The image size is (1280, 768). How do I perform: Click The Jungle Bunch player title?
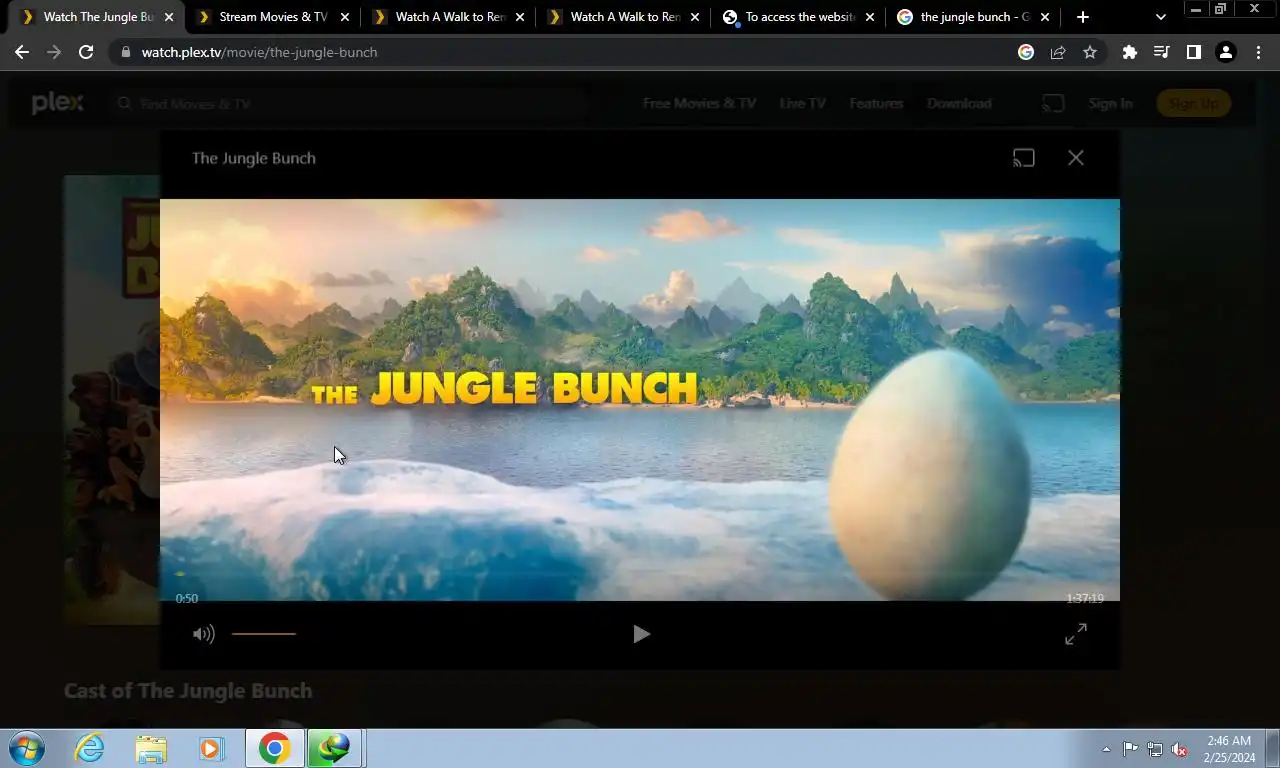(x=254, y=158)
